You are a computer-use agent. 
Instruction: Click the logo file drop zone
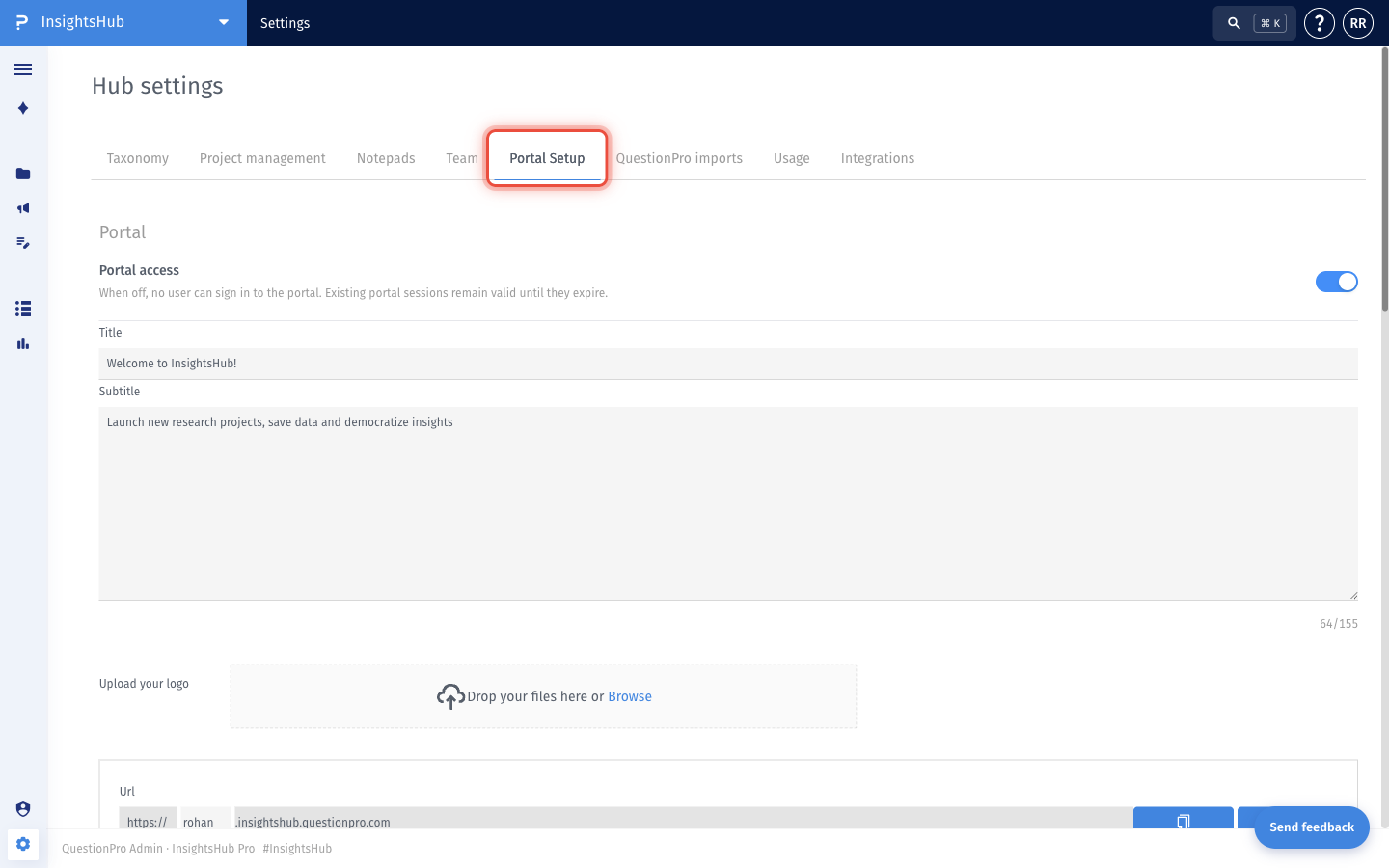tap(543, 696)
